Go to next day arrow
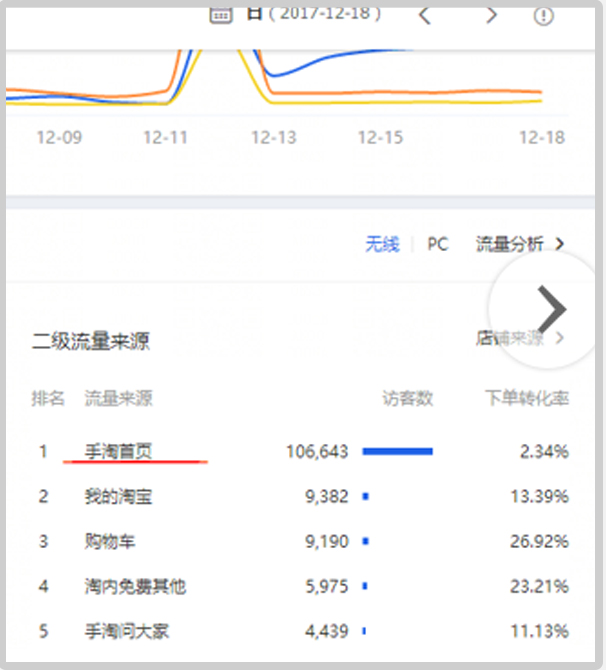The height and width of the screenshot is (670, 606). [491, 16]
